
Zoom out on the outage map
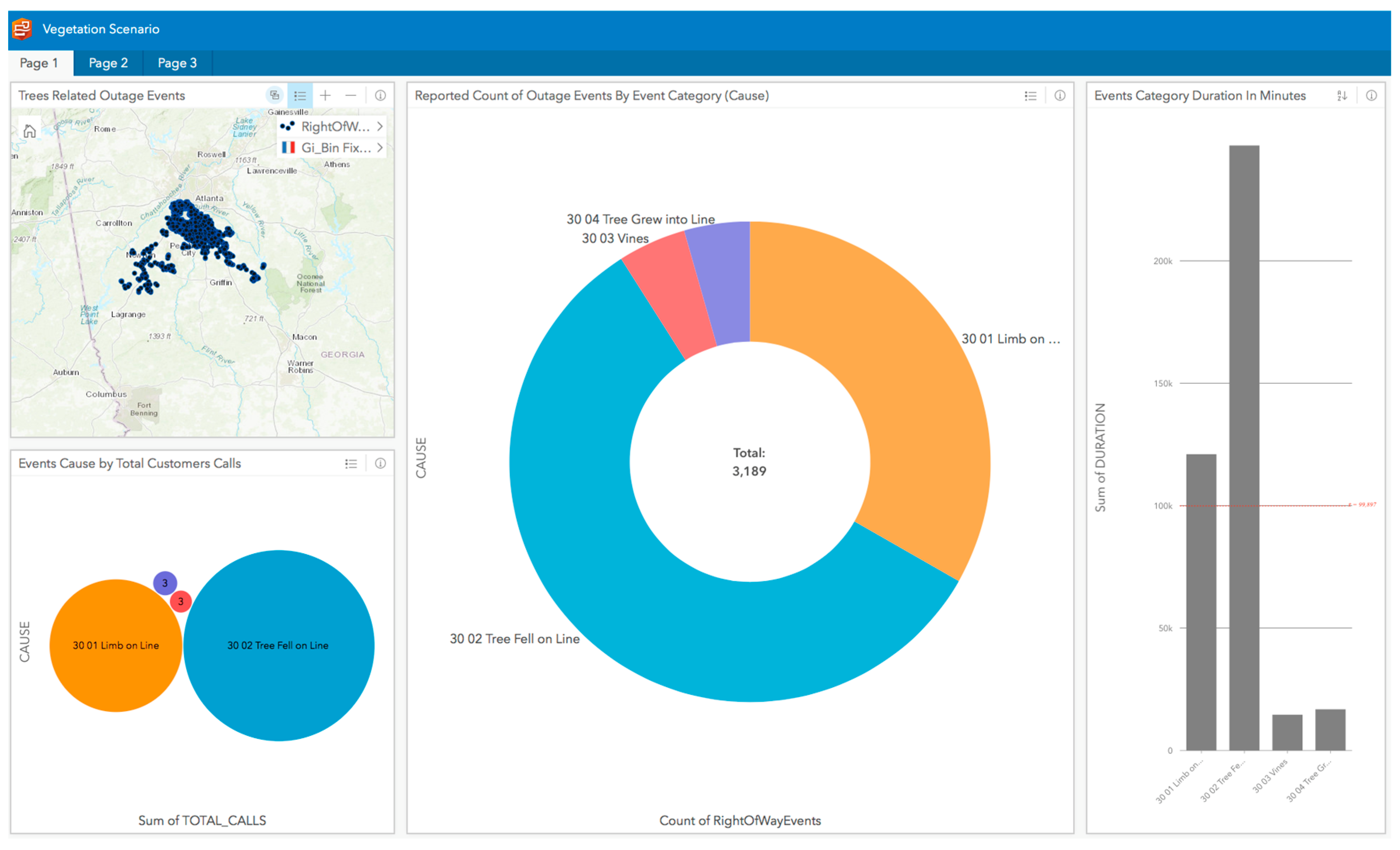[350, 96]
